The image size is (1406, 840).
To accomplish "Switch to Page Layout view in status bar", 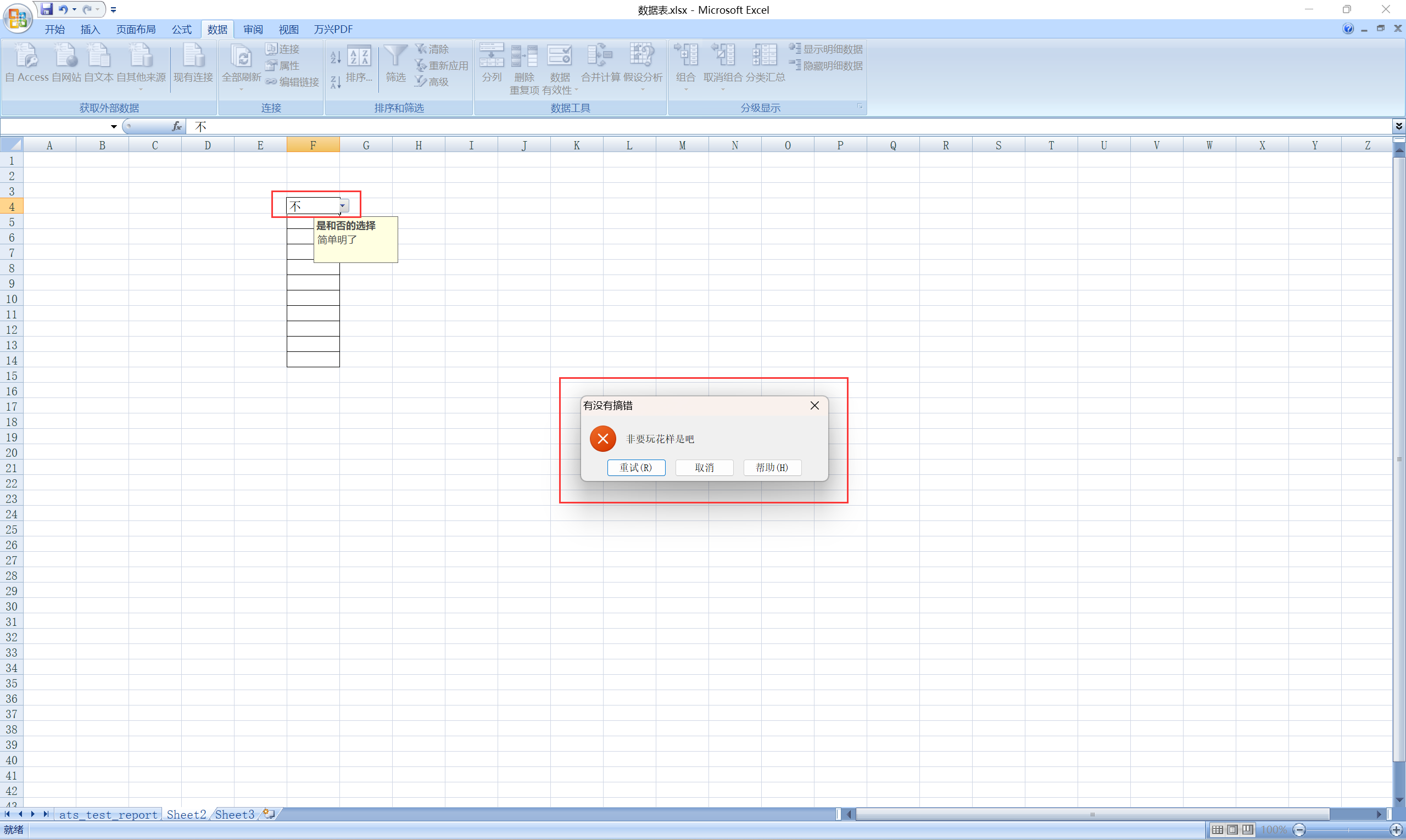I will [x=1232, y=830].
